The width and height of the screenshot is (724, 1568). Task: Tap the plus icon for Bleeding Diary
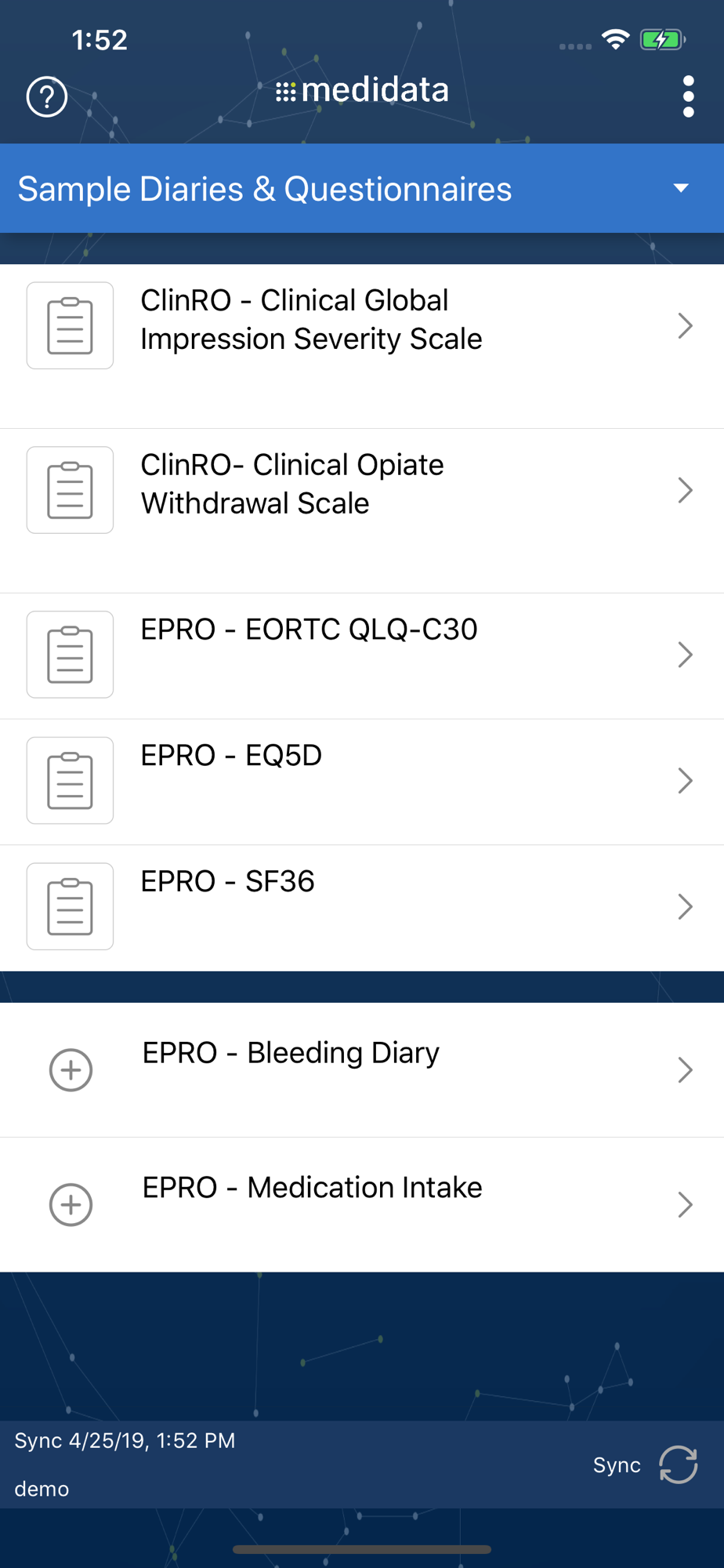pos(71,1070)
